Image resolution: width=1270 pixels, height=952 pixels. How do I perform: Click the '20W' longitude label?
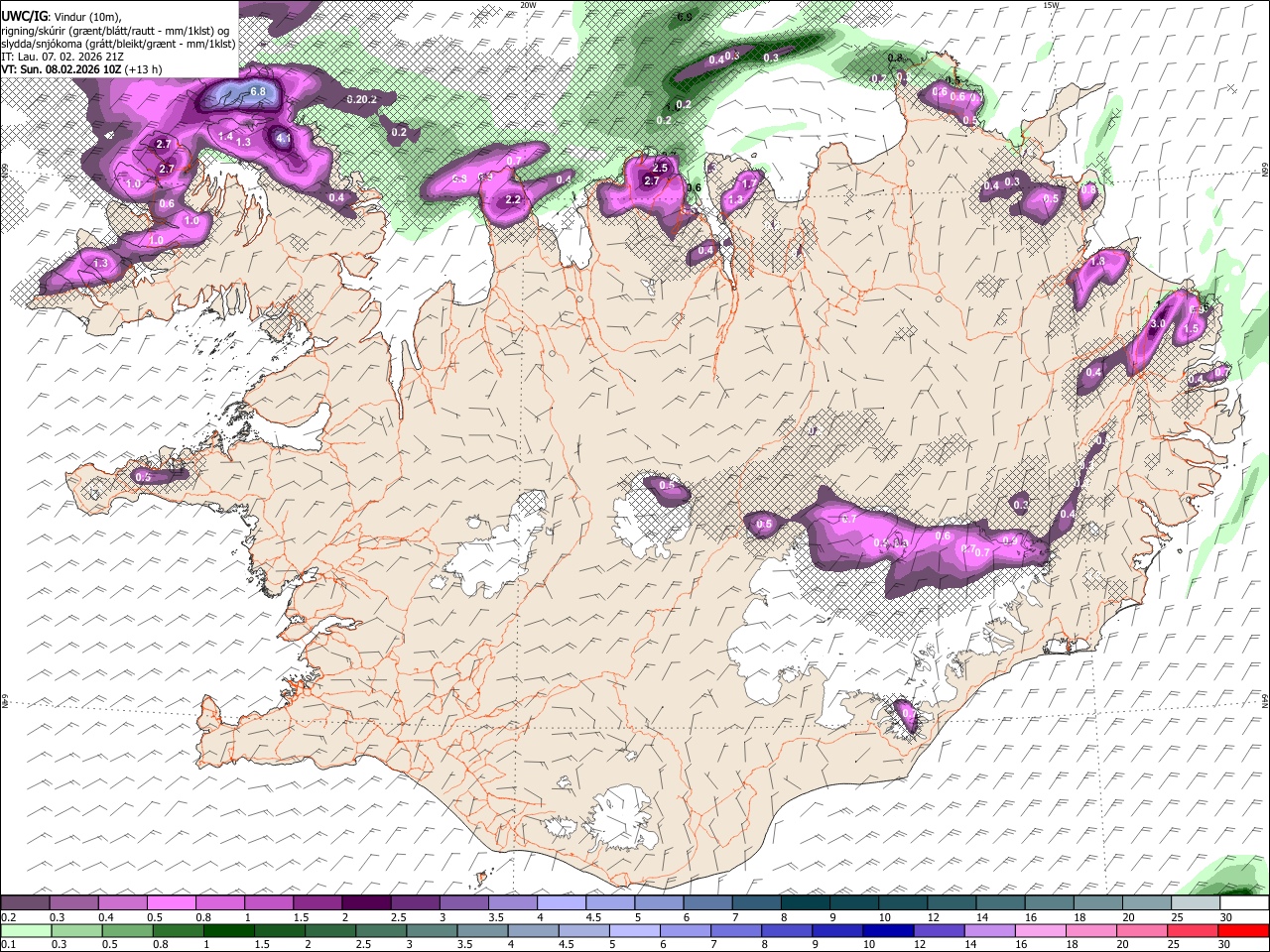tap(528, 5)
